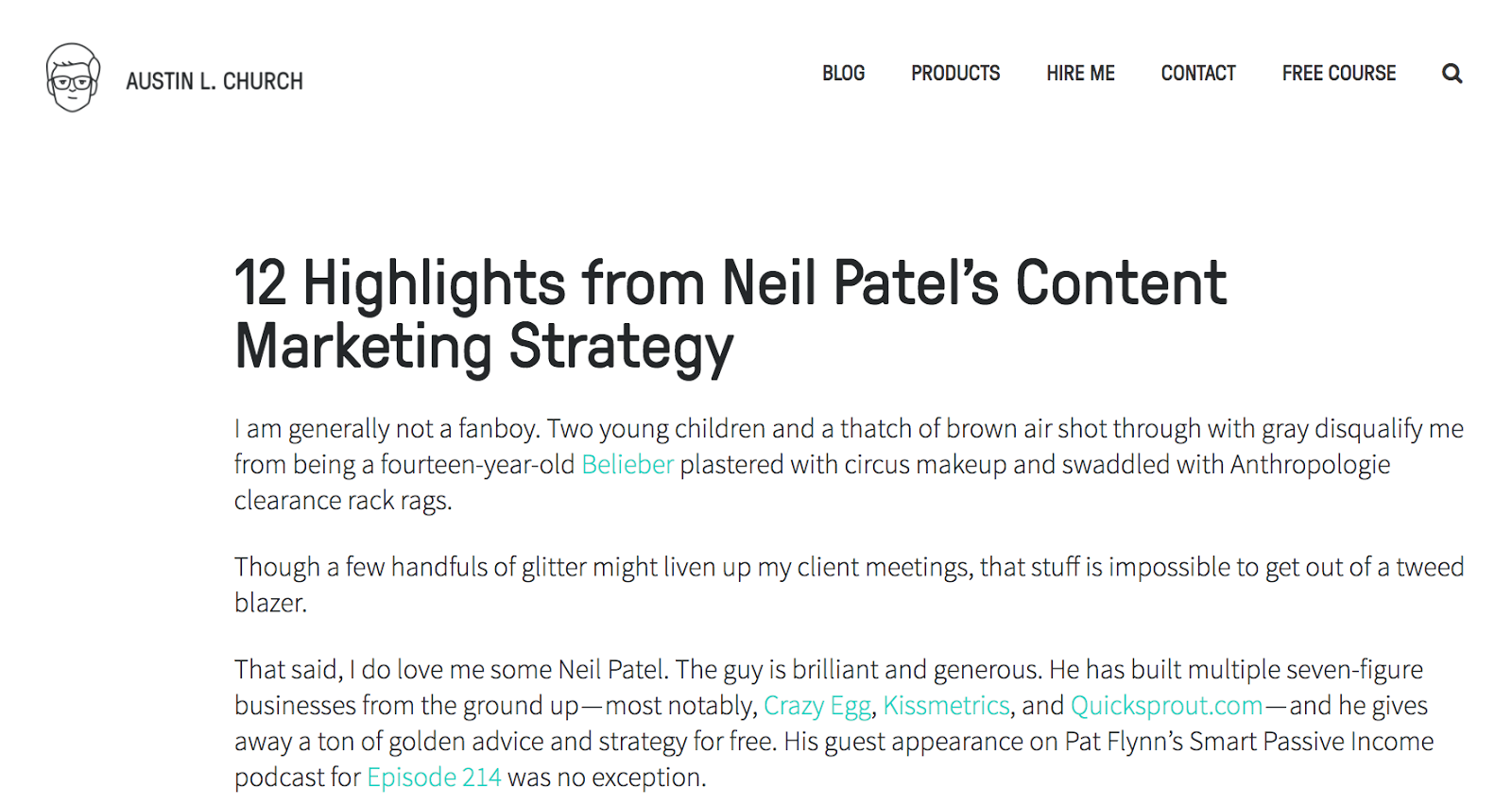Screen dimensions: 1512x805
Task: Click the word "Anthropologie" in the first paragraph
Action: 1310,465
